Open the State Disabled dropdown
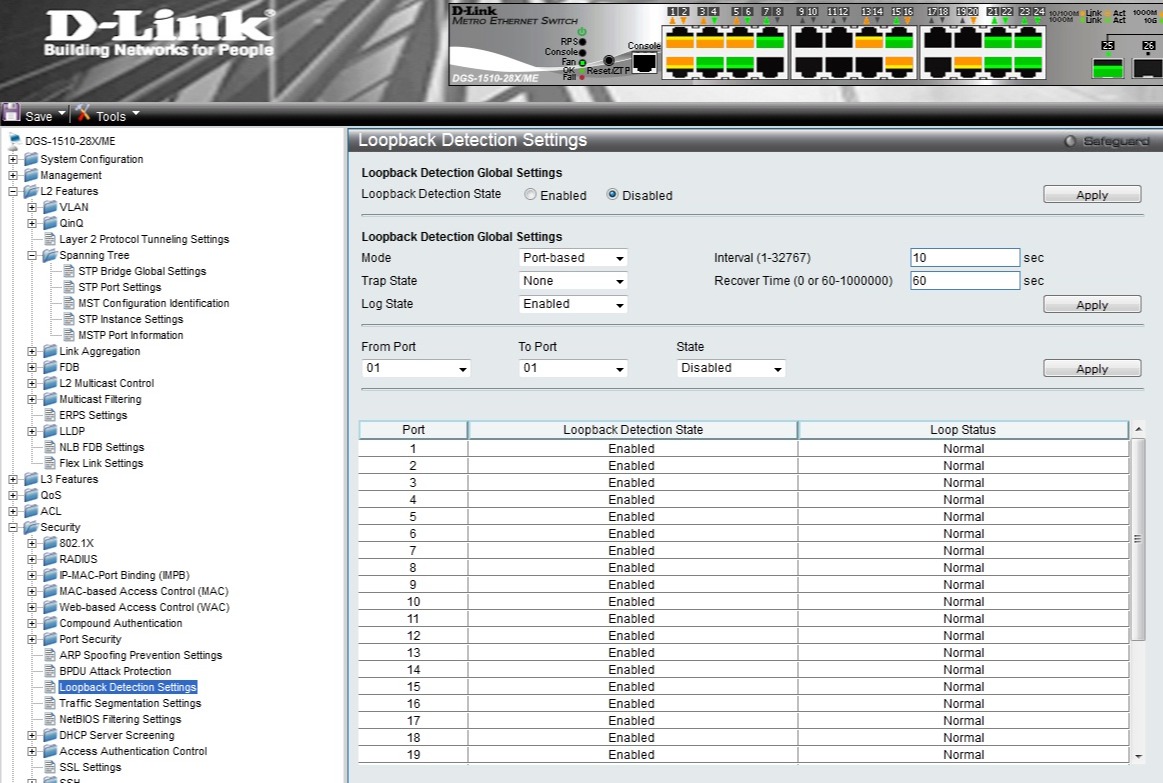This screenshot has width=1163, height=783. pos(731,368)
